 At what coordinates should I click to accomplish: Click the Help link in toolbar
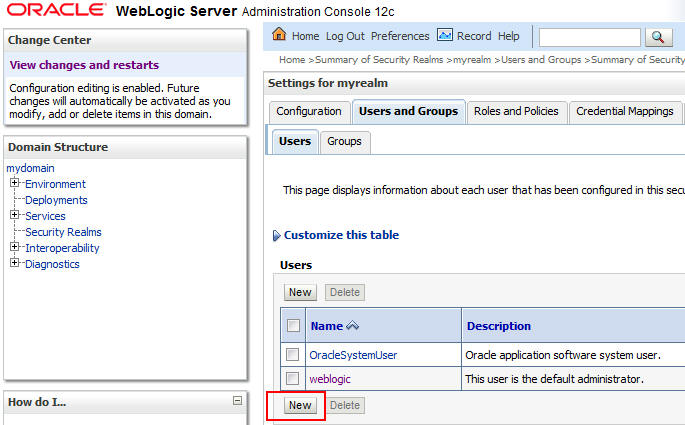[x=509, y=36]
